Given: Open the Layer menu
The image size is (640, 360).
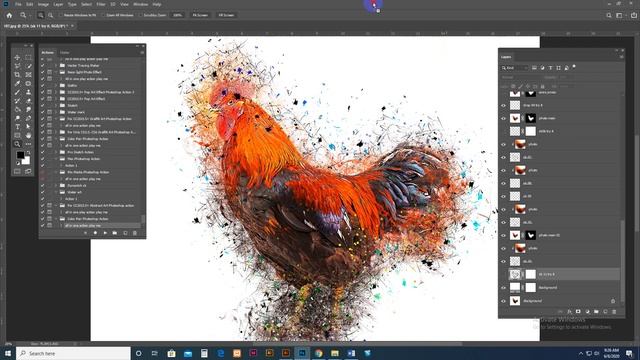Looking at the screenshot, I should pos(58,4).
